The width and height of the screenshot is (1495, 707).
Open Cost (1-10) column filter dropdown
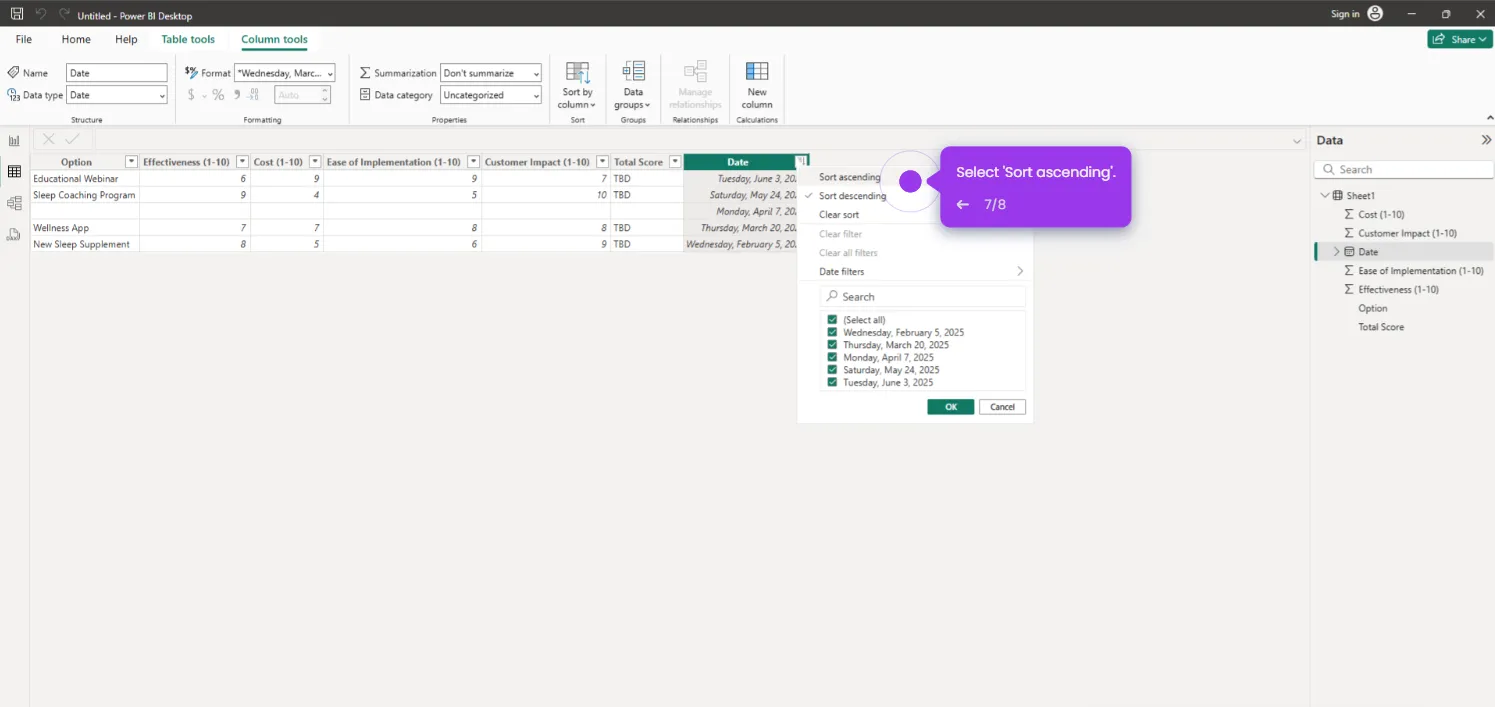tap(315, 162)
